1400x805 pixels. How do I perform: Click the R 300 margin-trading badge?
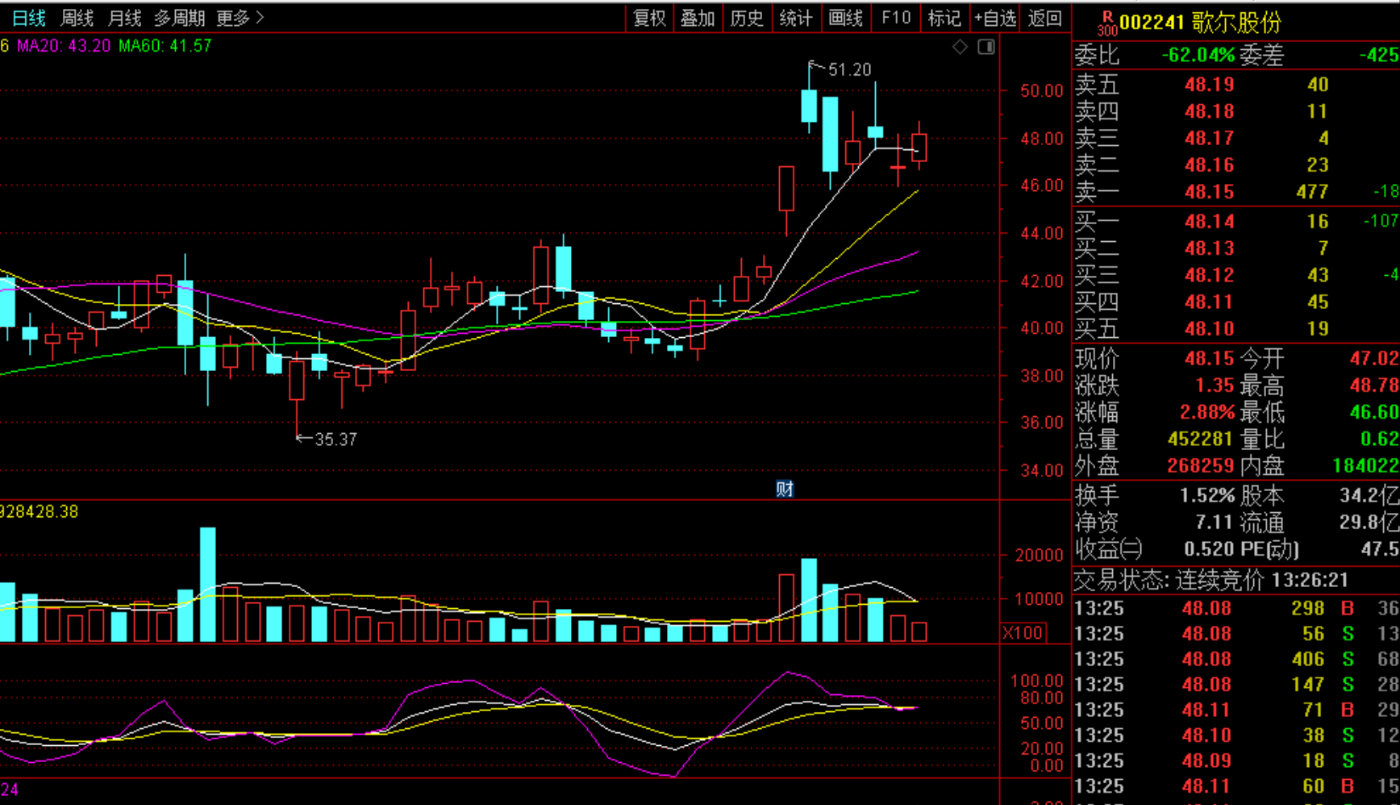[x=1106, y=22]
